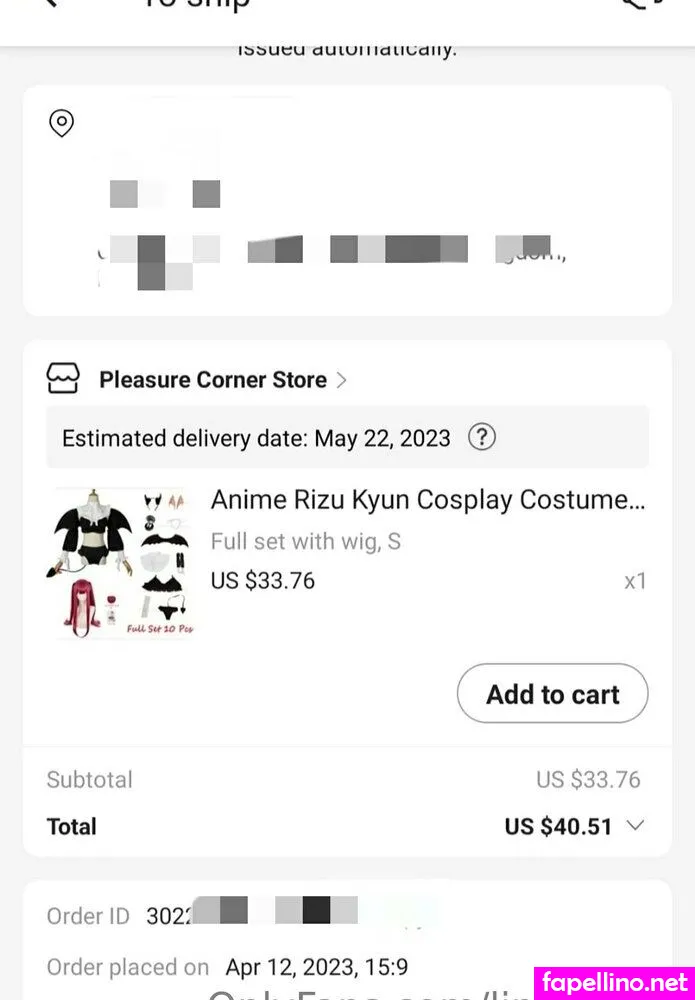695x1000 pixels.
Task: Click the icon at the header's right edge
Action: tap(641, 4)
